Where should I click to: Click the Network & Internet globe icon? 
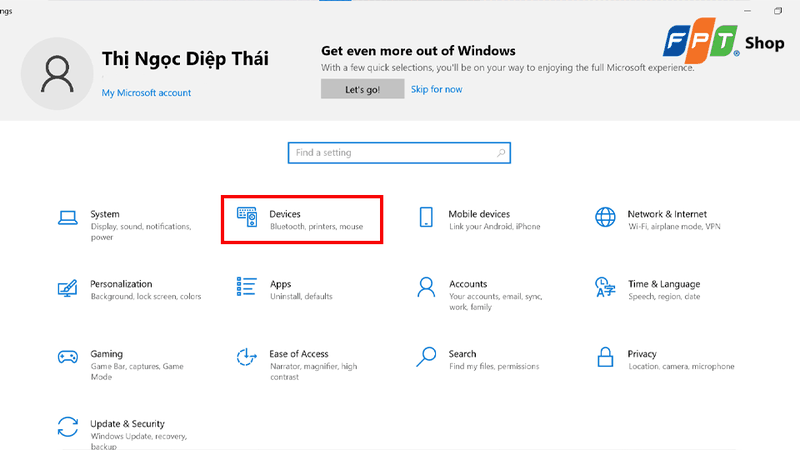[605, 217]
